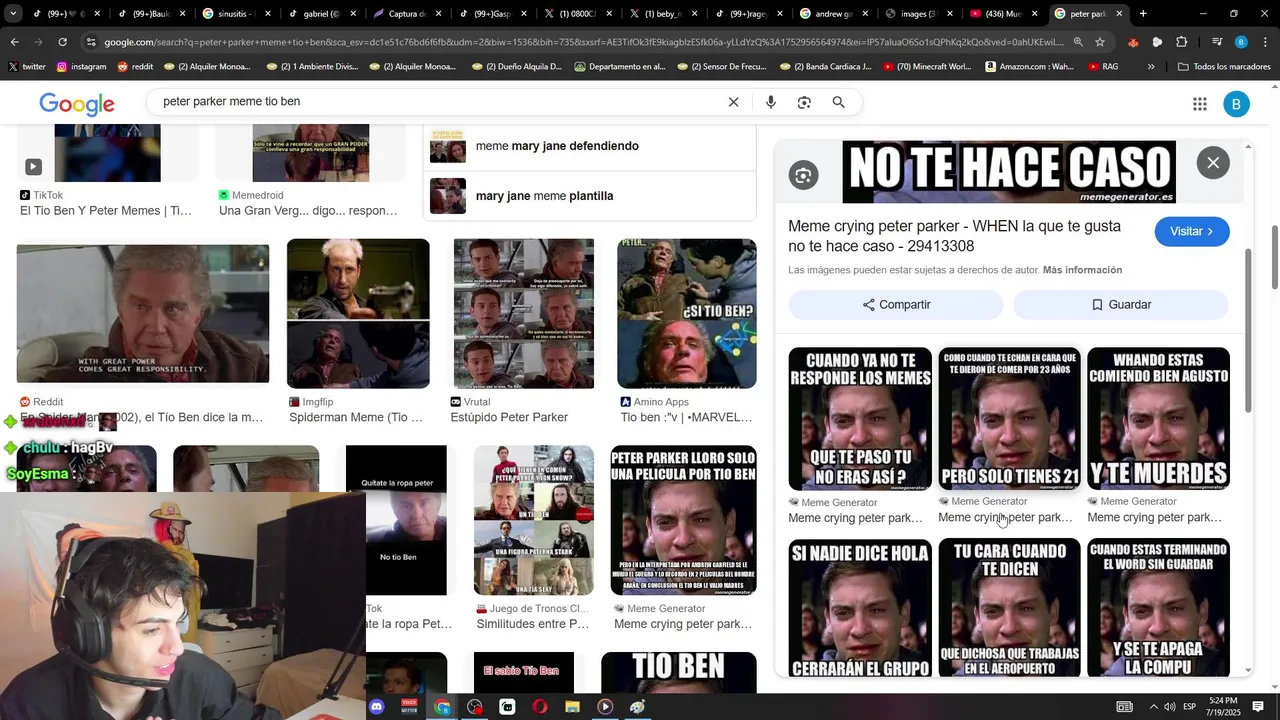Open the Paint palette taskbar icon
The image size is (1280, 720).
click(x=637, y=707)
